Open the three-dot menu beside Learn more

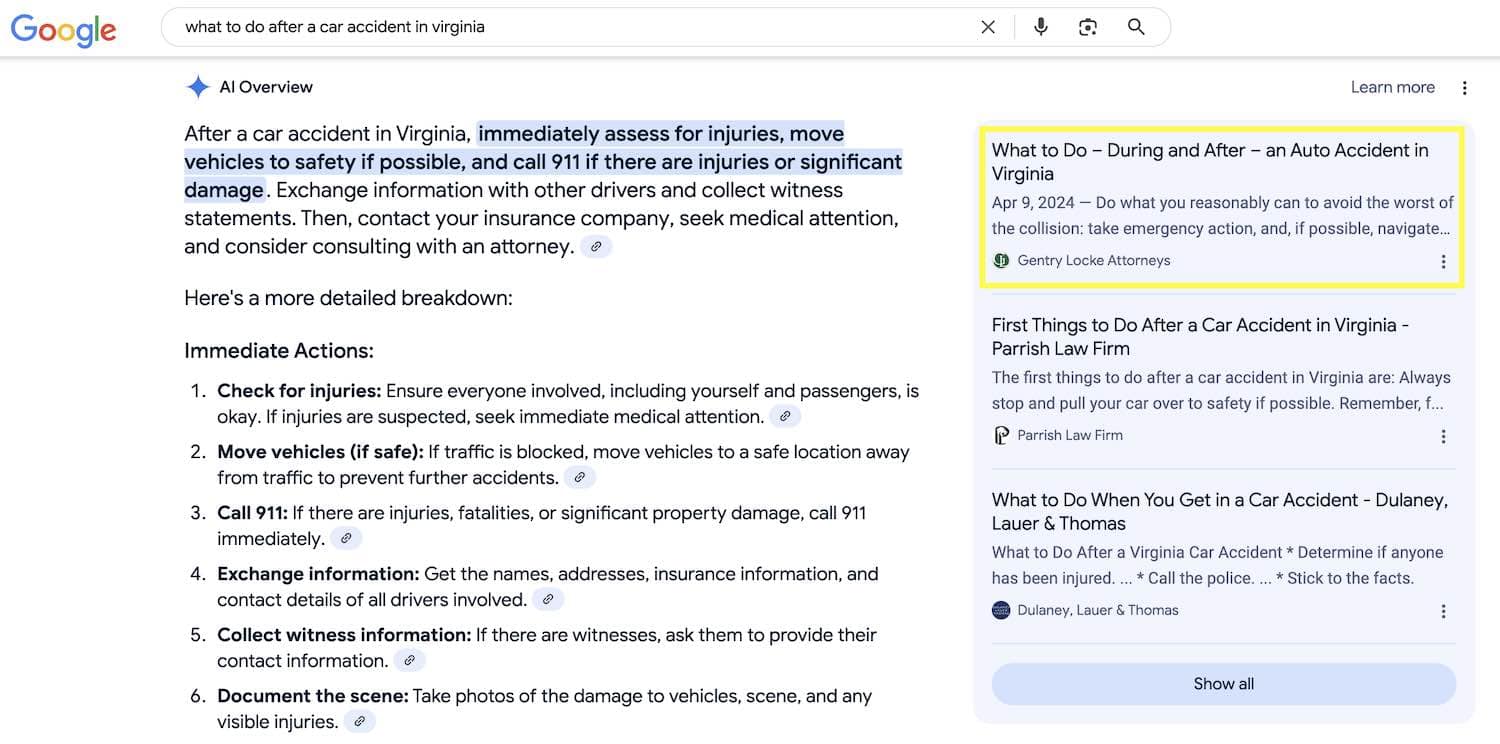pyautogui.click(x=1464, y=88)
